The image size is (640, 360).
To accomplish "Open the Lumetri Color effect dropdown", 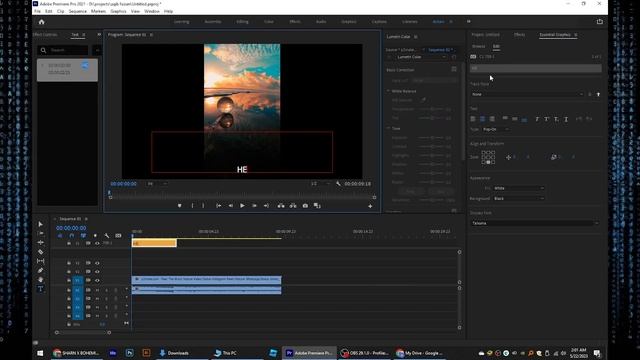I will tap(421, 57).
